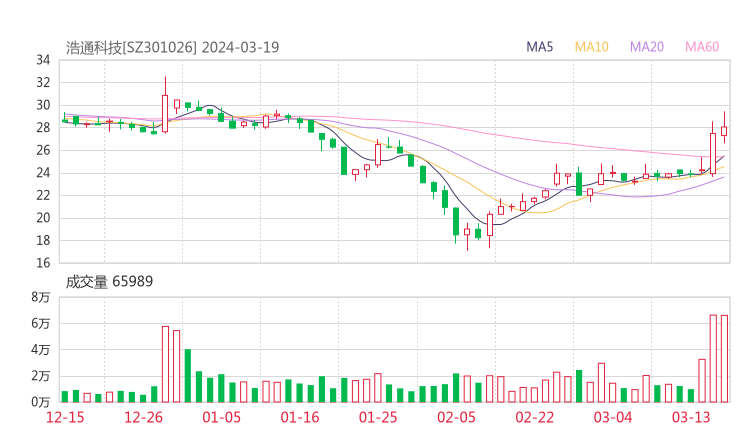Click the 22 price axis label
This screenshot has height=440, width=740.
pos(43,195)
